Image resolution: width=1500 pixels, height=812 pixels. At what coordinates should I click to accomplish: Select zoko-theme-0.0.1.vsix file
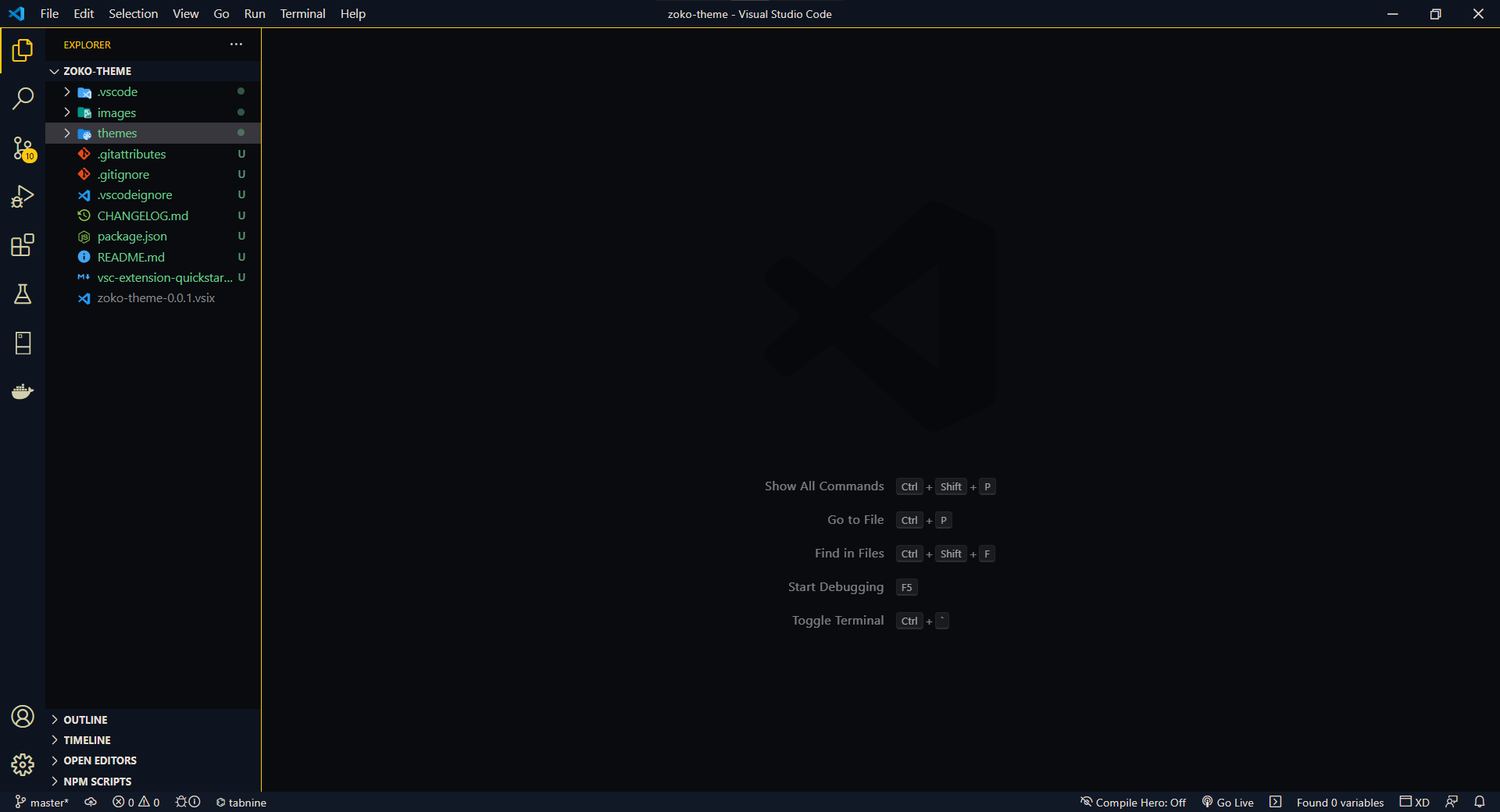(x=153, y=298)
